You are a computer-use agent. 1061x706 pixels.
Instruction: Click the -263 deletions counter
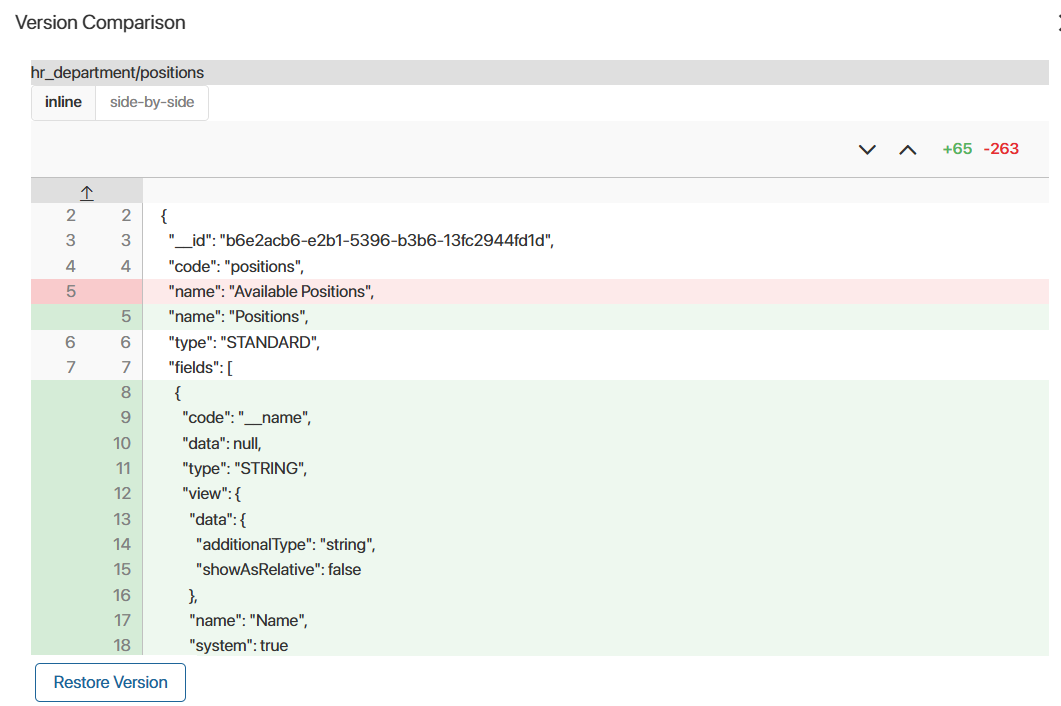tap(1000, 149)
